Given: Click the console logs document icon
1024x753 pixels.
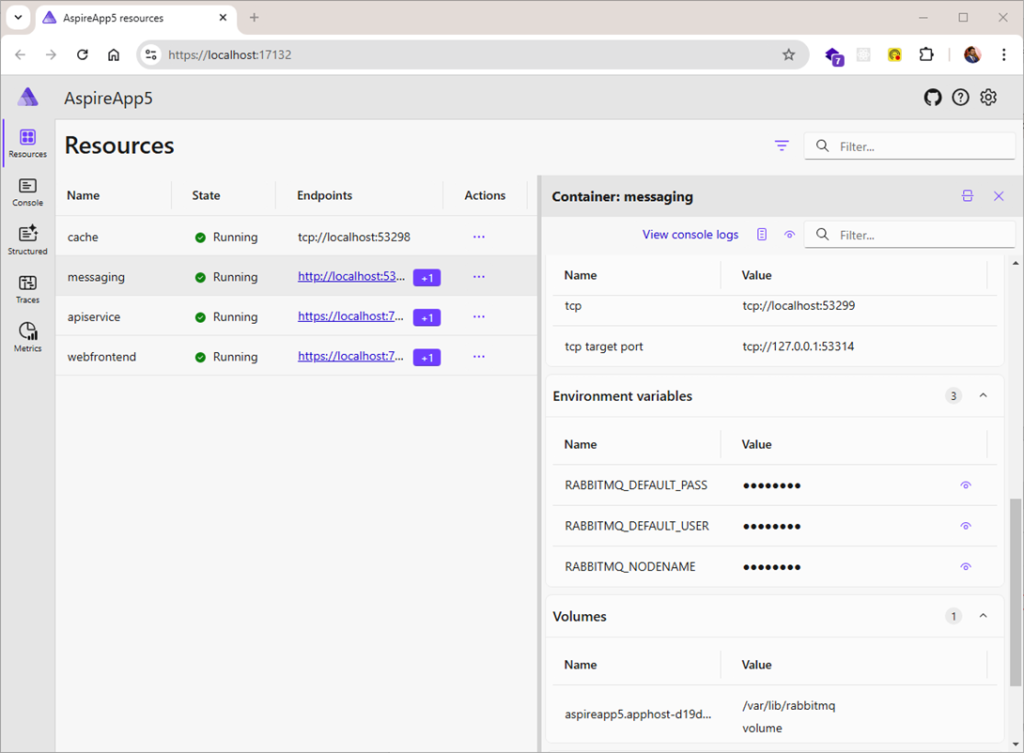Looking at the screenshot, I should (x=762, y=235).
